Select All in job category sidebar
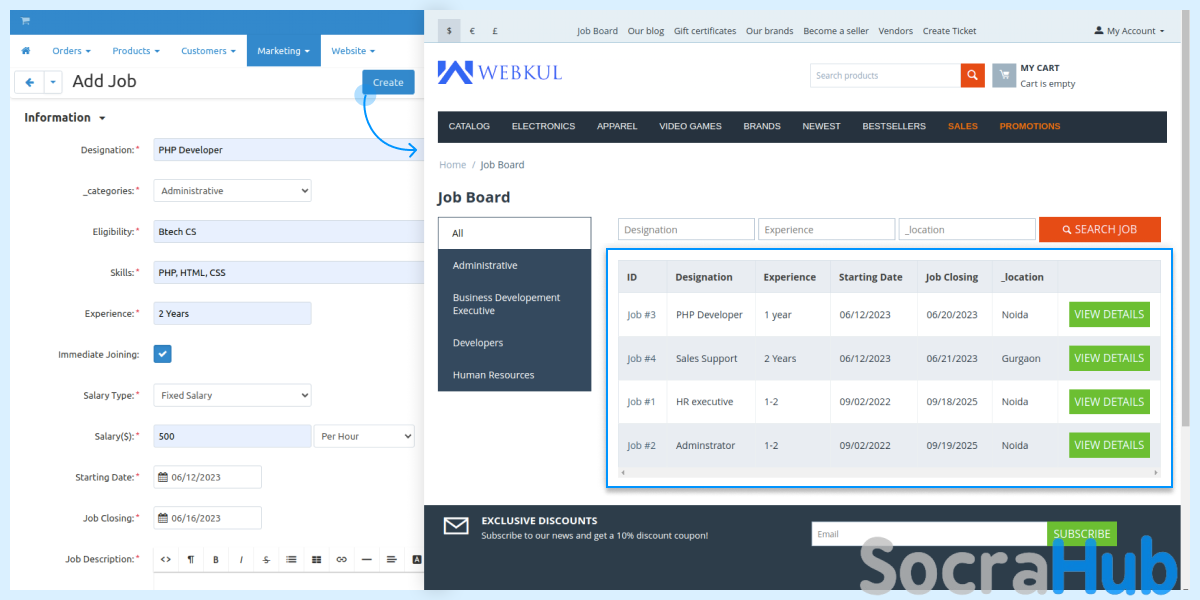 pyautogui.click(x=514, y=233)
